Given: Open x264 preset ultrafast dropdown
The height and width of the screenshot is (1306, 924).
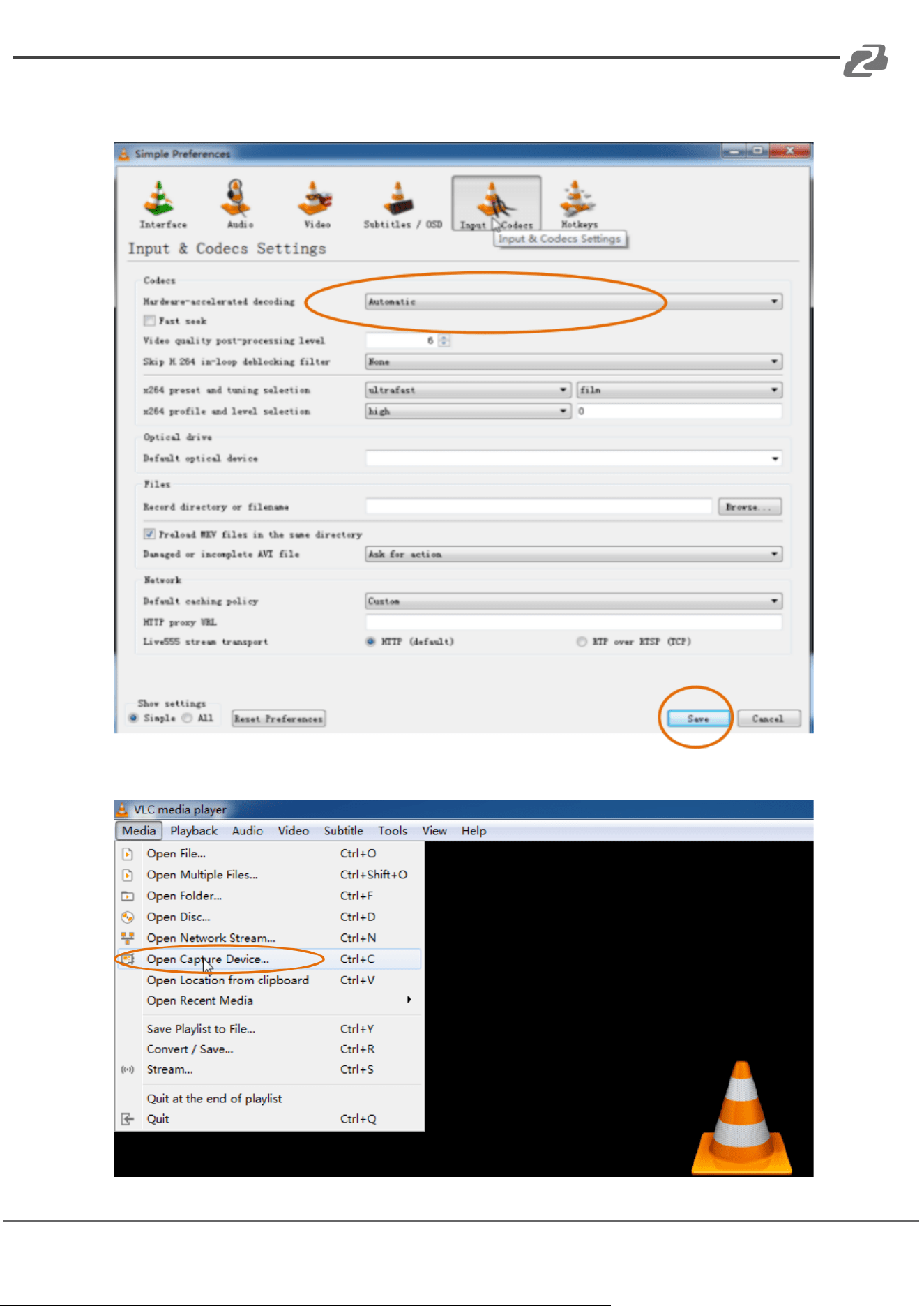Looking at the screenshot, I should (x=468, y=390).
